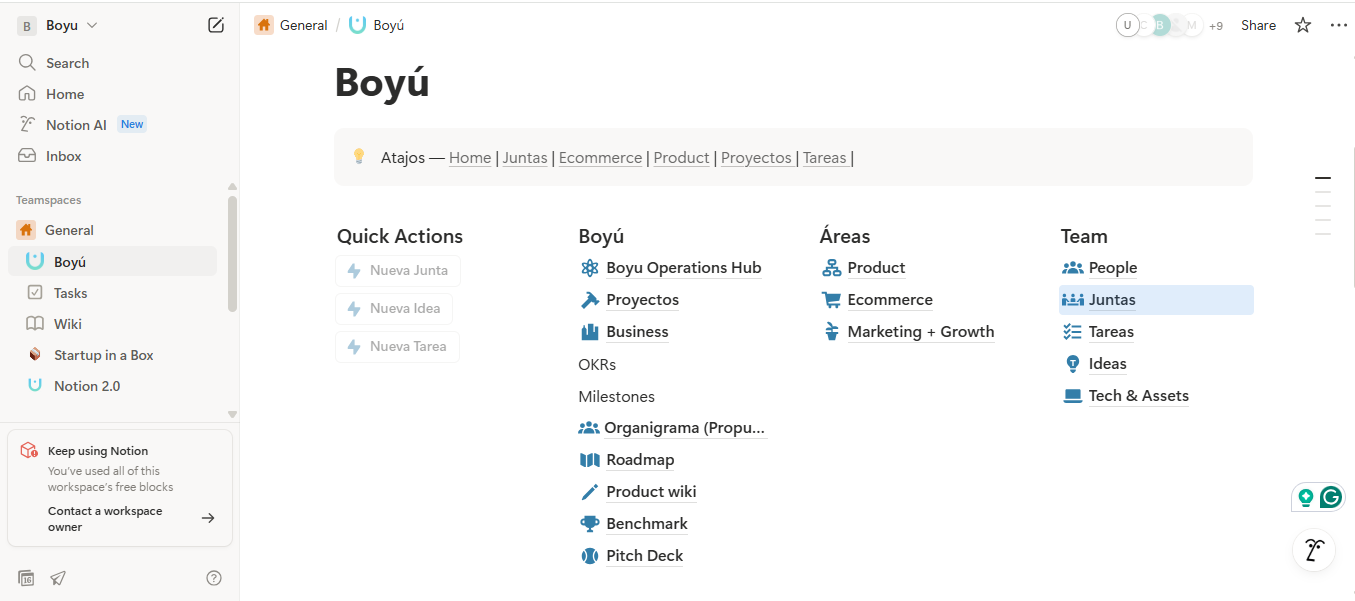Open Startup in a Box page
The height and width of the screenshot is (601, 1355).
(x=103, y=355)
